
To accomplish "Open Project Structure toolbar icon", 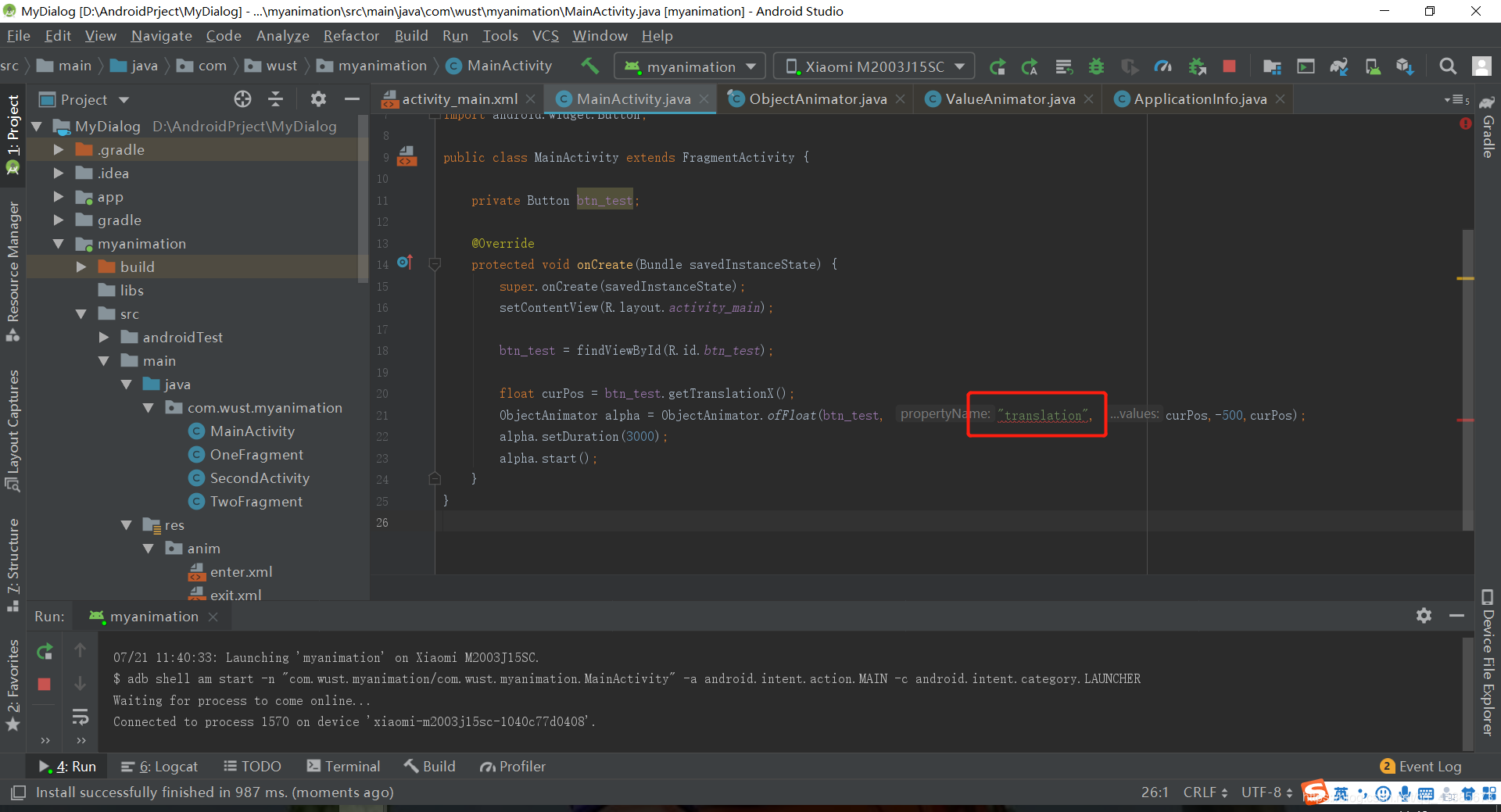I will point(1272,66).
